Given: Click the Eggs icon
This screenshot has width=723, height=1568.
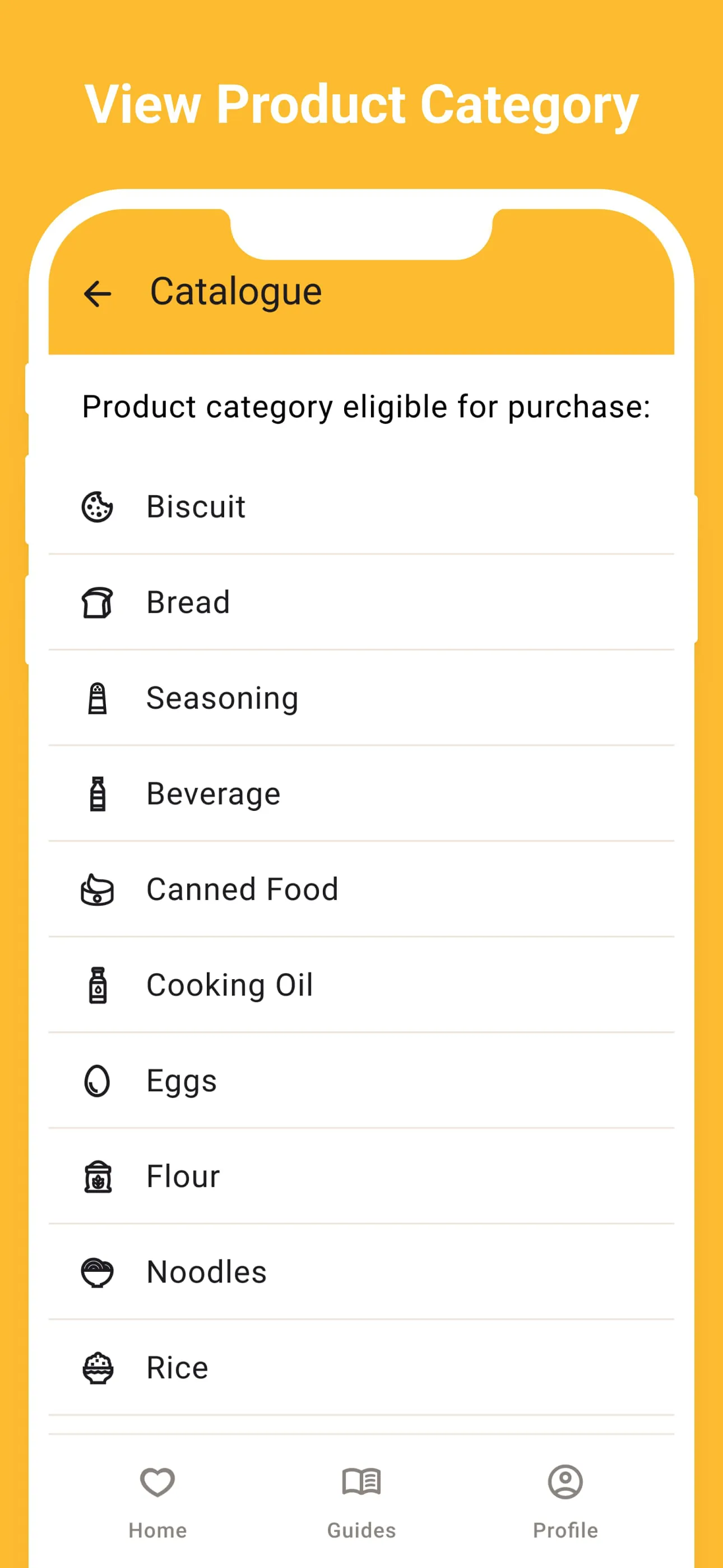Looking at the screenshot, I should (98, 1081).
